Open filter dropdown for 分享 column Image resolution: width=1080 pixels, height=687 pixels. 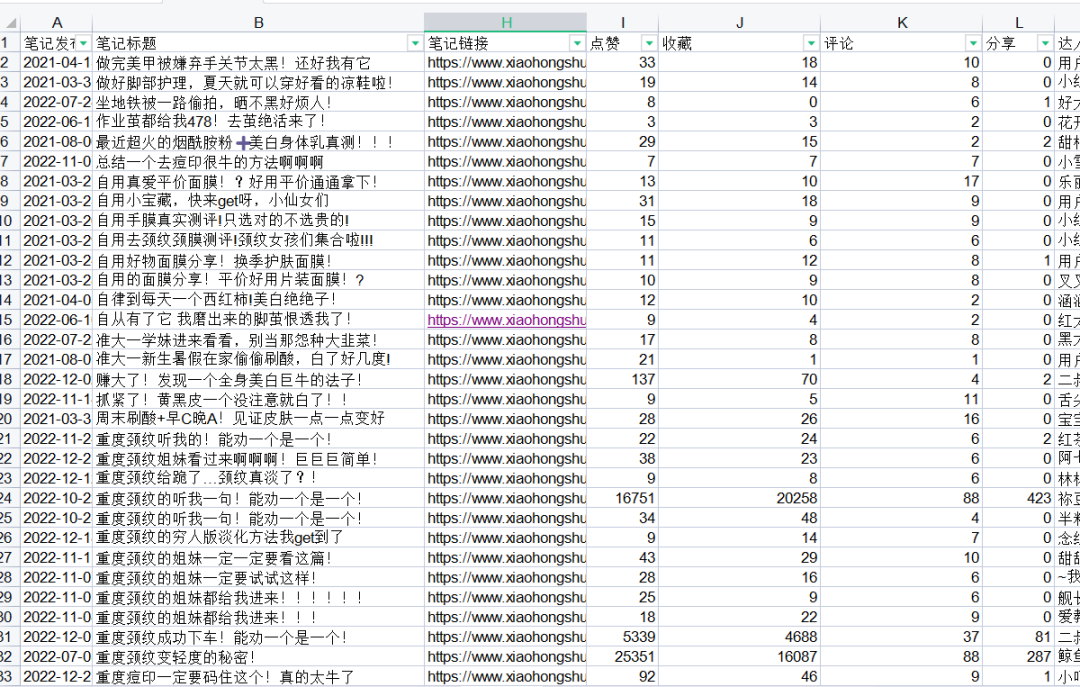[x=1046, y=43]
